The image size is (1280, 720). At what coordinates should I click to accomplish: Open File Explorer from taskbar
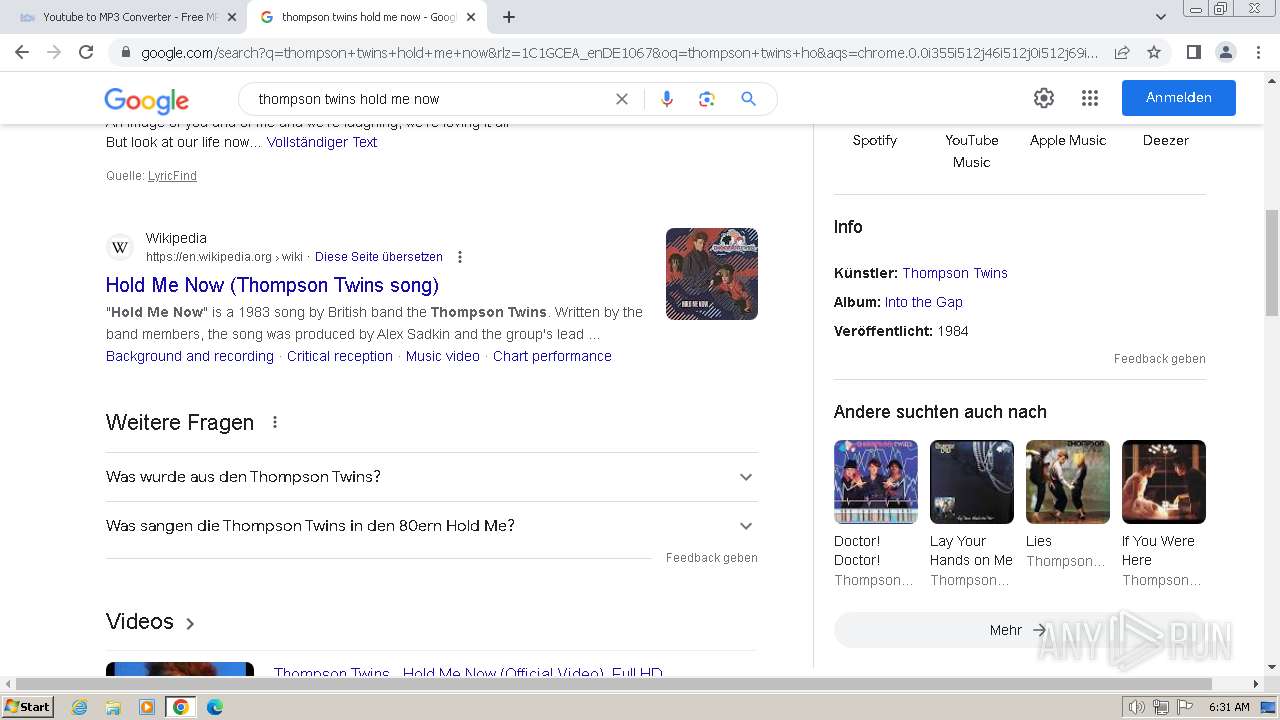(113, 707)
